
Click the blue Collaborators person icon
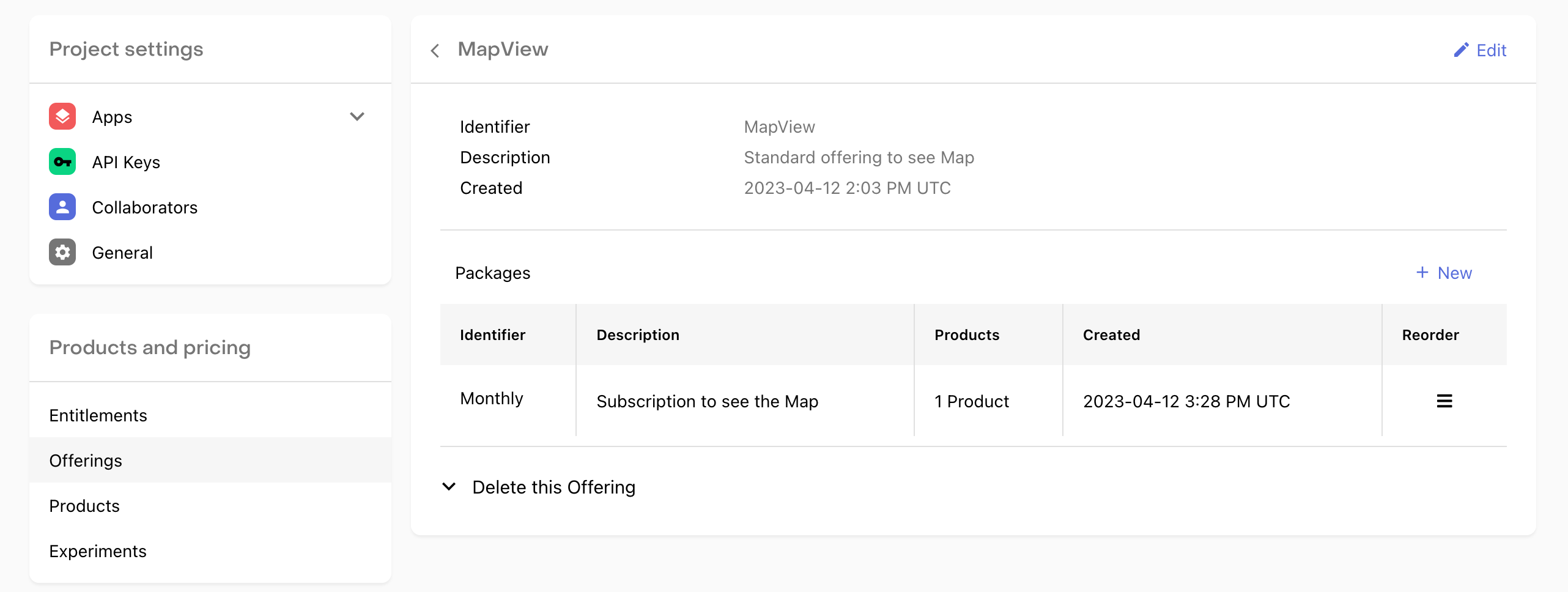click(x=62, y=207)
